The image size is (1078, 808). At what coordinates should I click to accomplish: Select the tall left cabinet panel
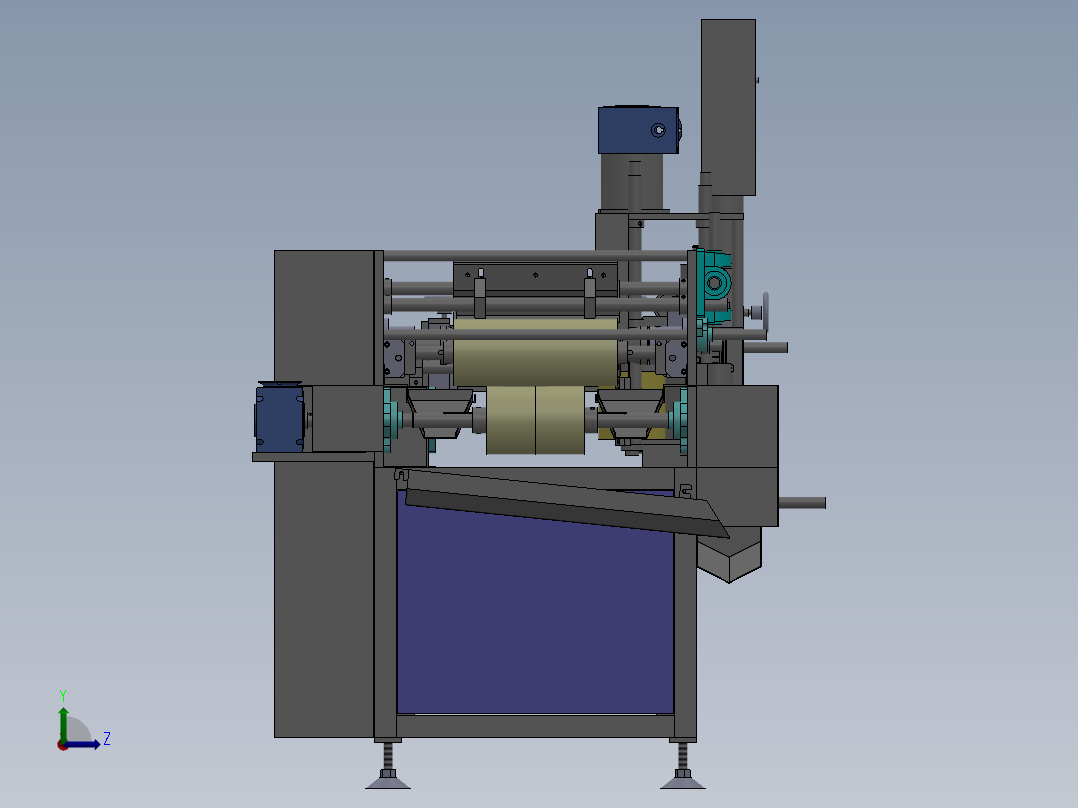coord(324,598)
